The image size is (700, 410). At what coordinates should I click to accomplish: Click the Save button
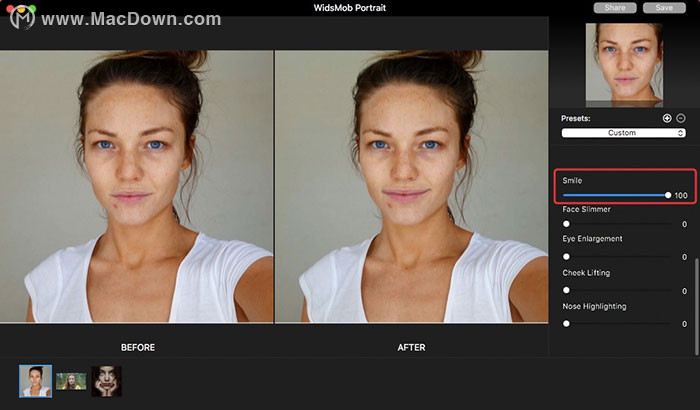664,8
